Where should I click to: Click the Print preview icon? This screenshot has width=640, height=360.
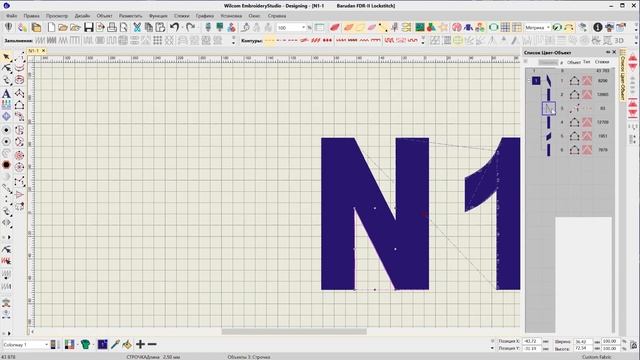[x=123, y=27]
